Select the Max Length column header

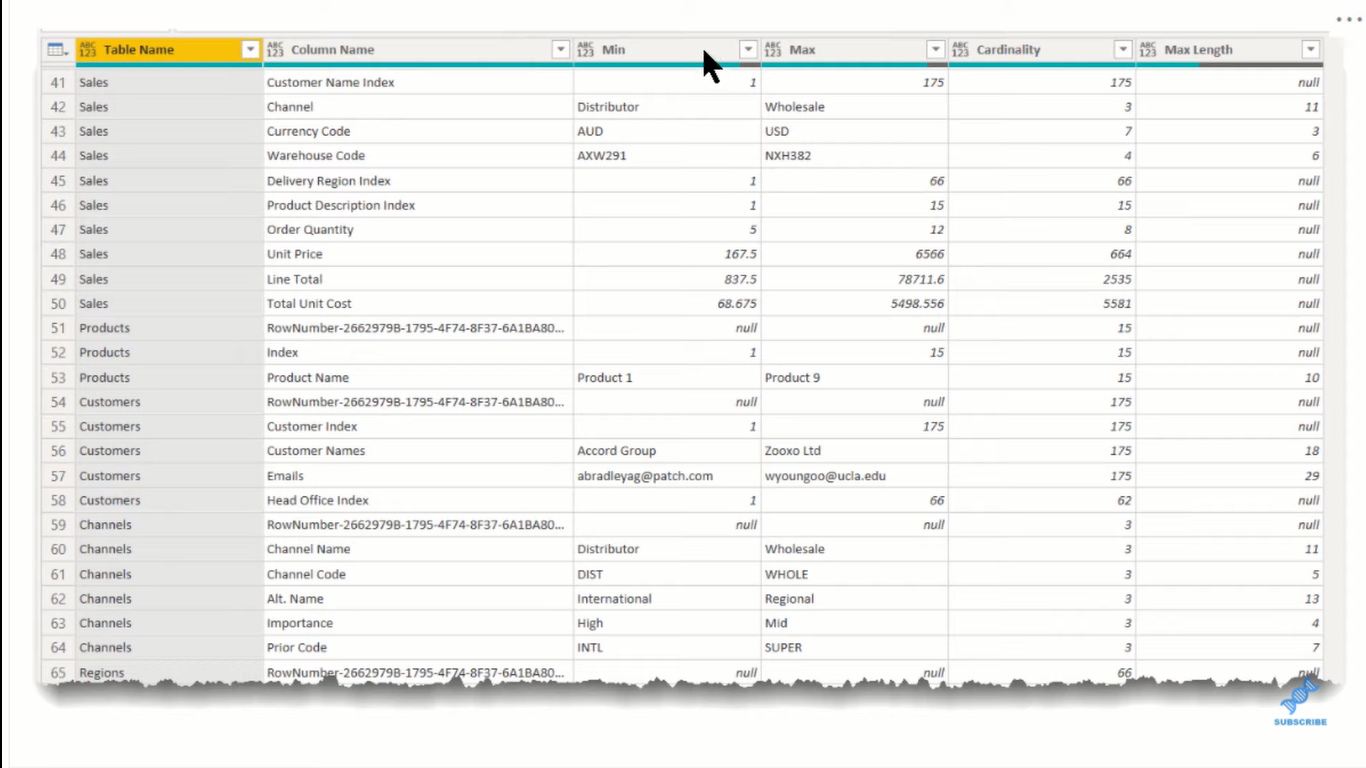pos(1229,50)
